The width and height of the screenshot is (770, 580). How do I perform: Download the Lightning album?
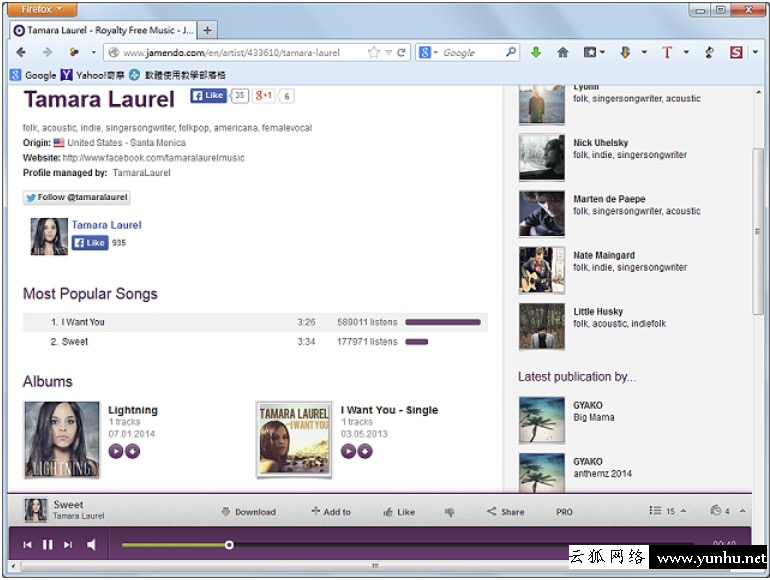pos(133,451)
